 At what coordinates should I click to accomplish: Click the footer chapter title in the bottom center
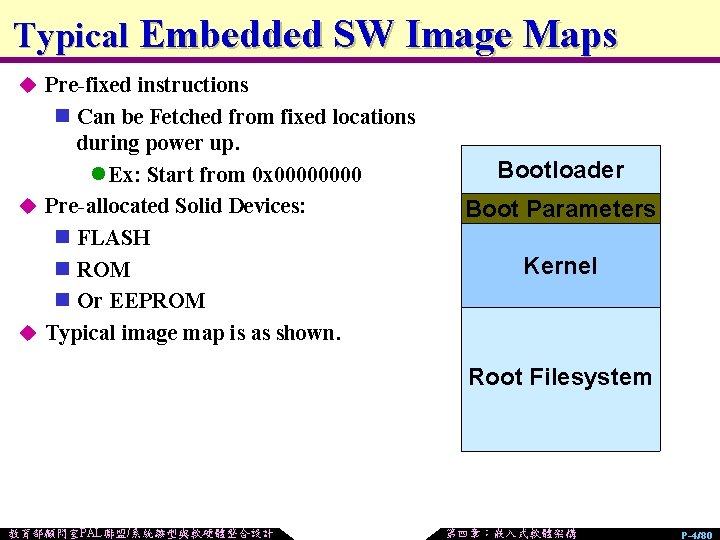point(511,534)
